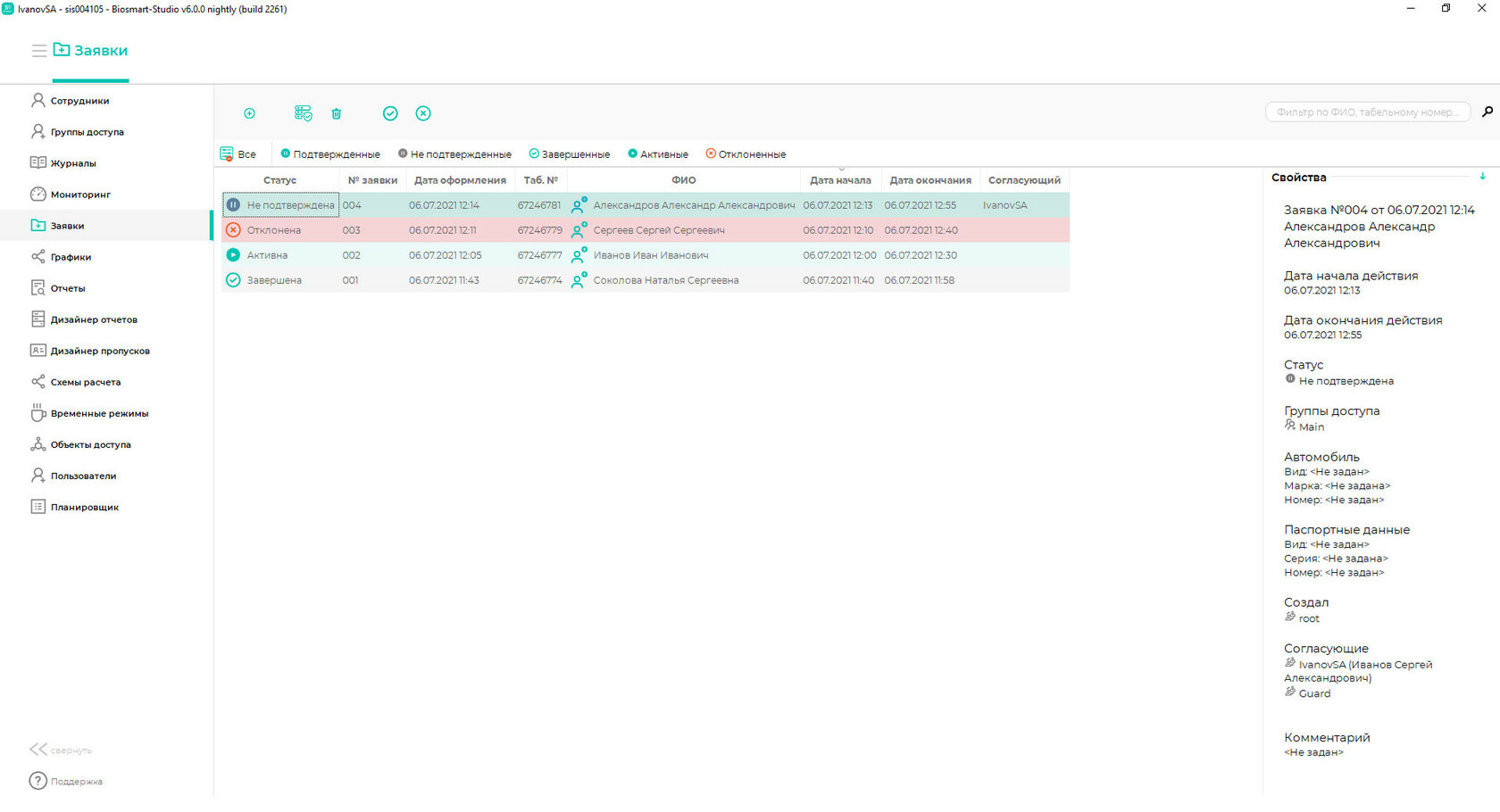Viewport: 1500px width, 812px height.
Task: Filter by Завершенные requests
Action: [x=570, y=153]
